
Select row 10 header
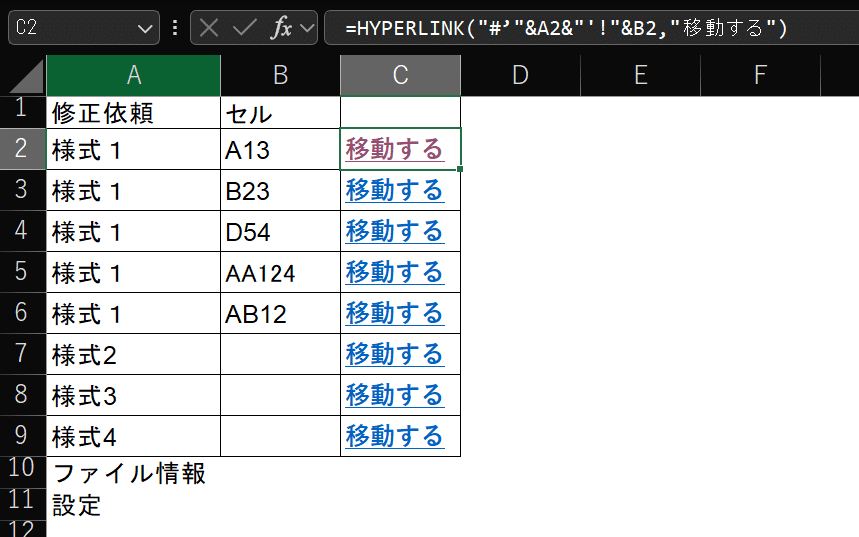[23, 472]
